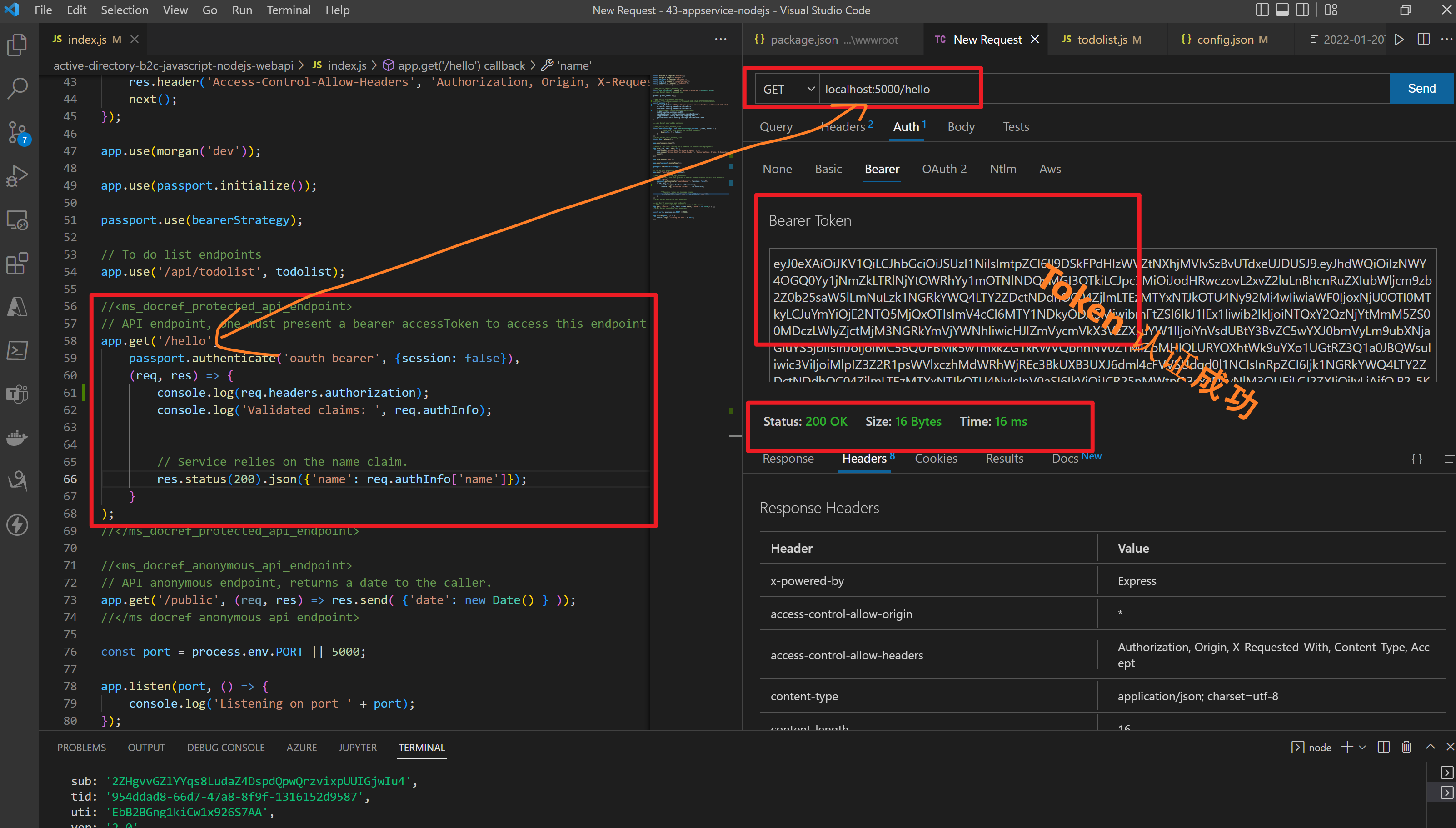This screenshot has height=828, width=1456.
Task: Select first terminal in terminal side list
Action: coord(1447,772)
